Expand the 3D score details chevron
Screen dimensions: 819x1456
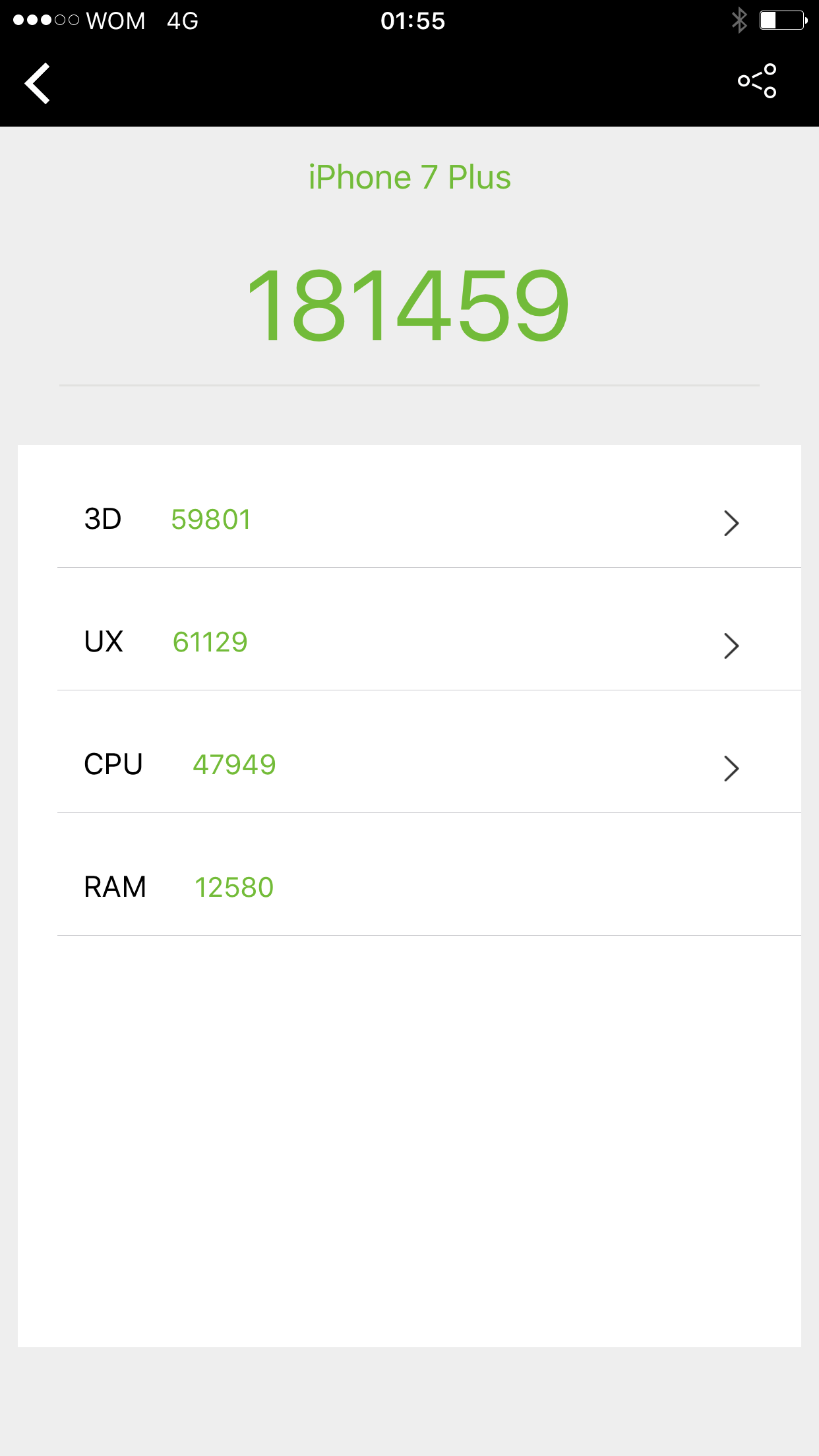point(731,523)
